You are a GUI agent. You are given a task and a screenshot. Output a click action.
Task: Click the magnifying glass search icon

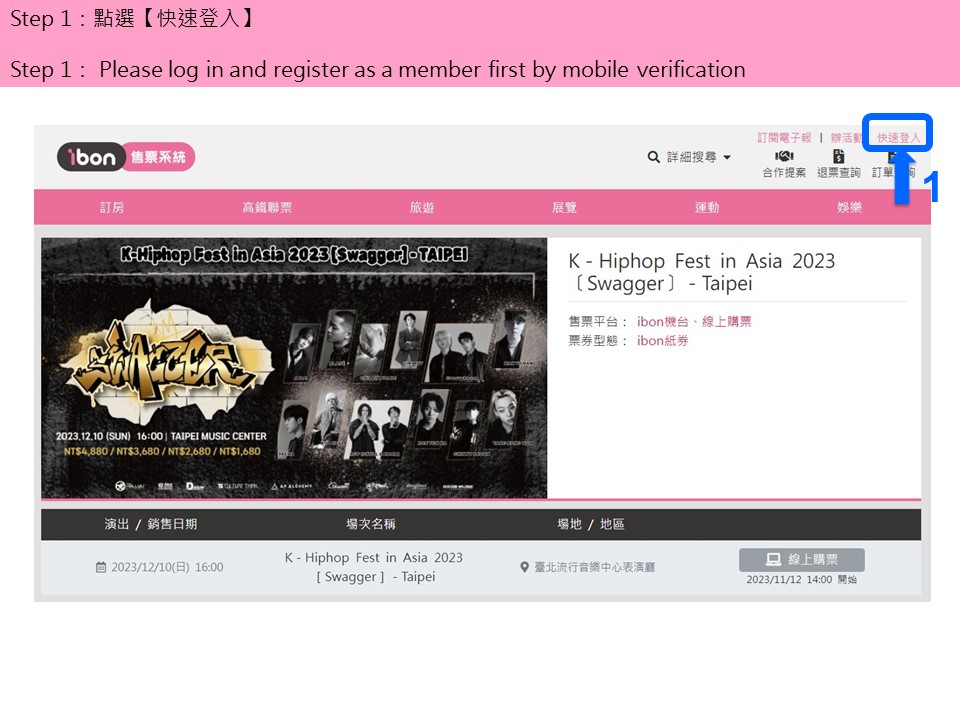653,157
